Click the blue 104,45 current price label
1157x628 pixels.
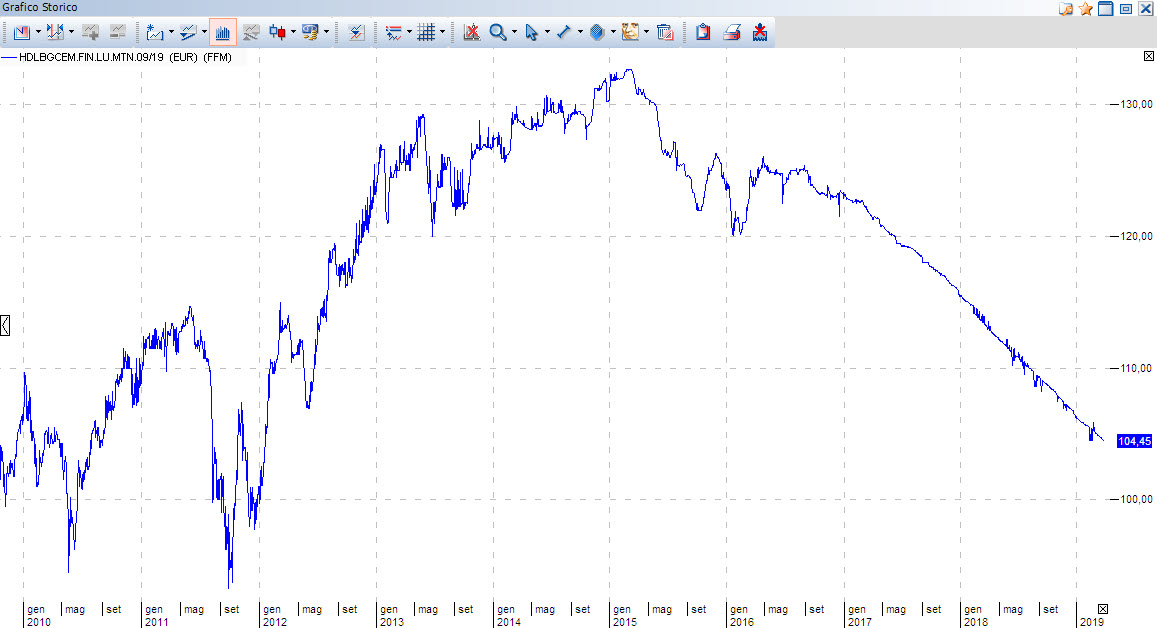tap(1134, 441)
